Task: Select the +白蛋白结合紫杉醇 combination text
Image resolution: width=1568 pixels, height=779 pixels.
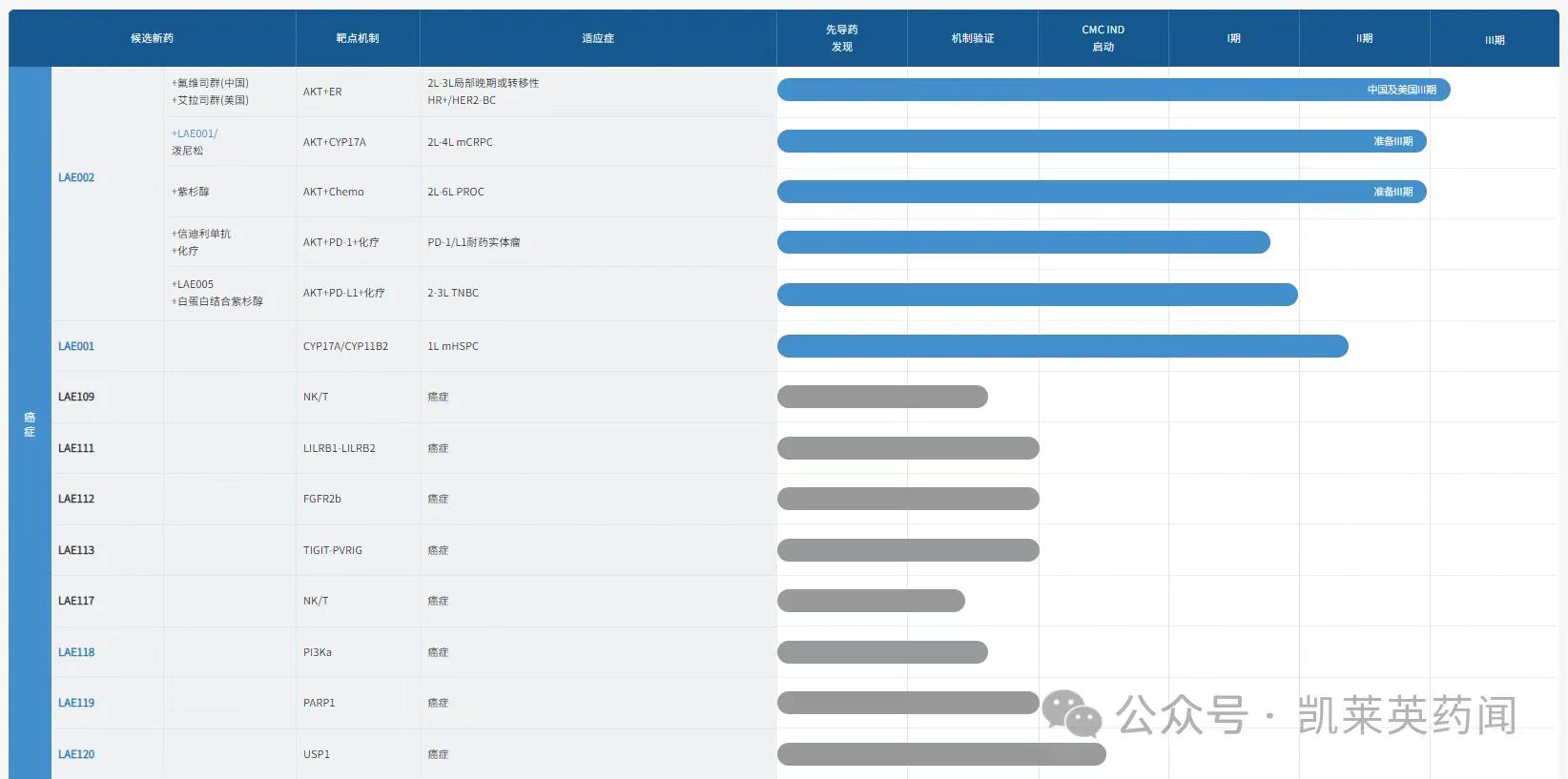Action: pyautogui.click(x=217, y=301)
